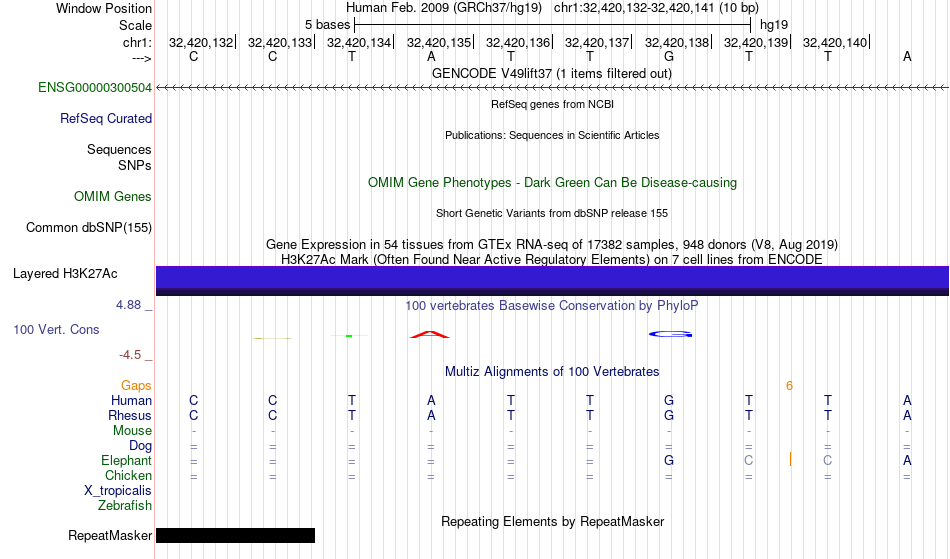Click the Elephant row G base

click(669, 461)
